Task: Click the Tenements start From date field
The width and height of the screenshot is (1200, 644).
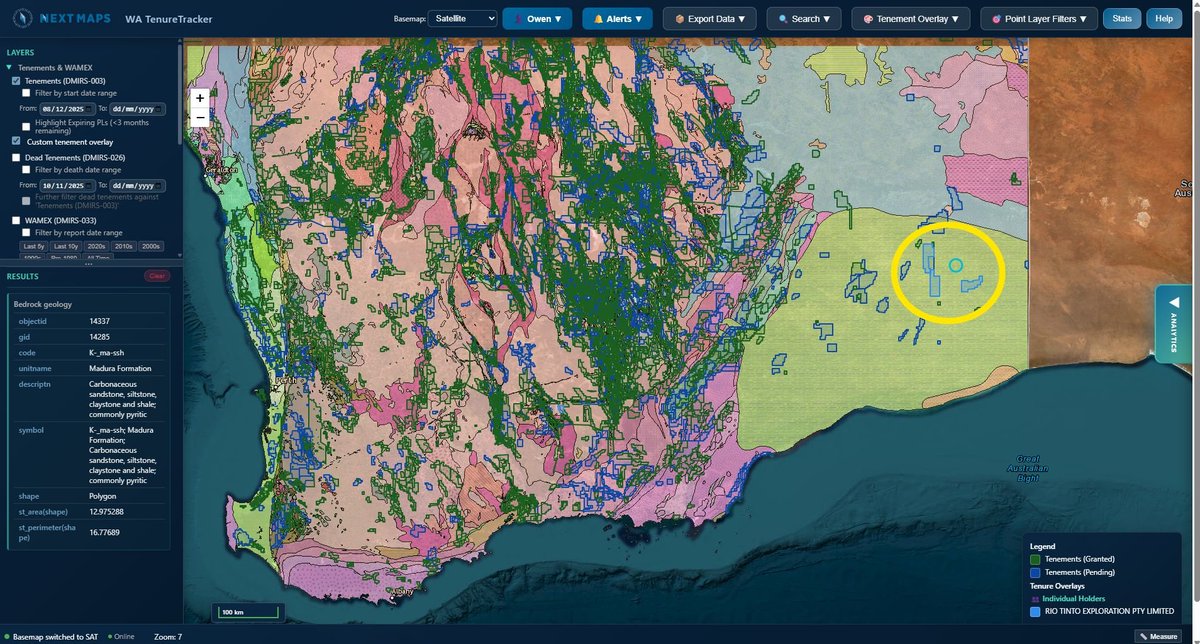Action: click(68, 108)
